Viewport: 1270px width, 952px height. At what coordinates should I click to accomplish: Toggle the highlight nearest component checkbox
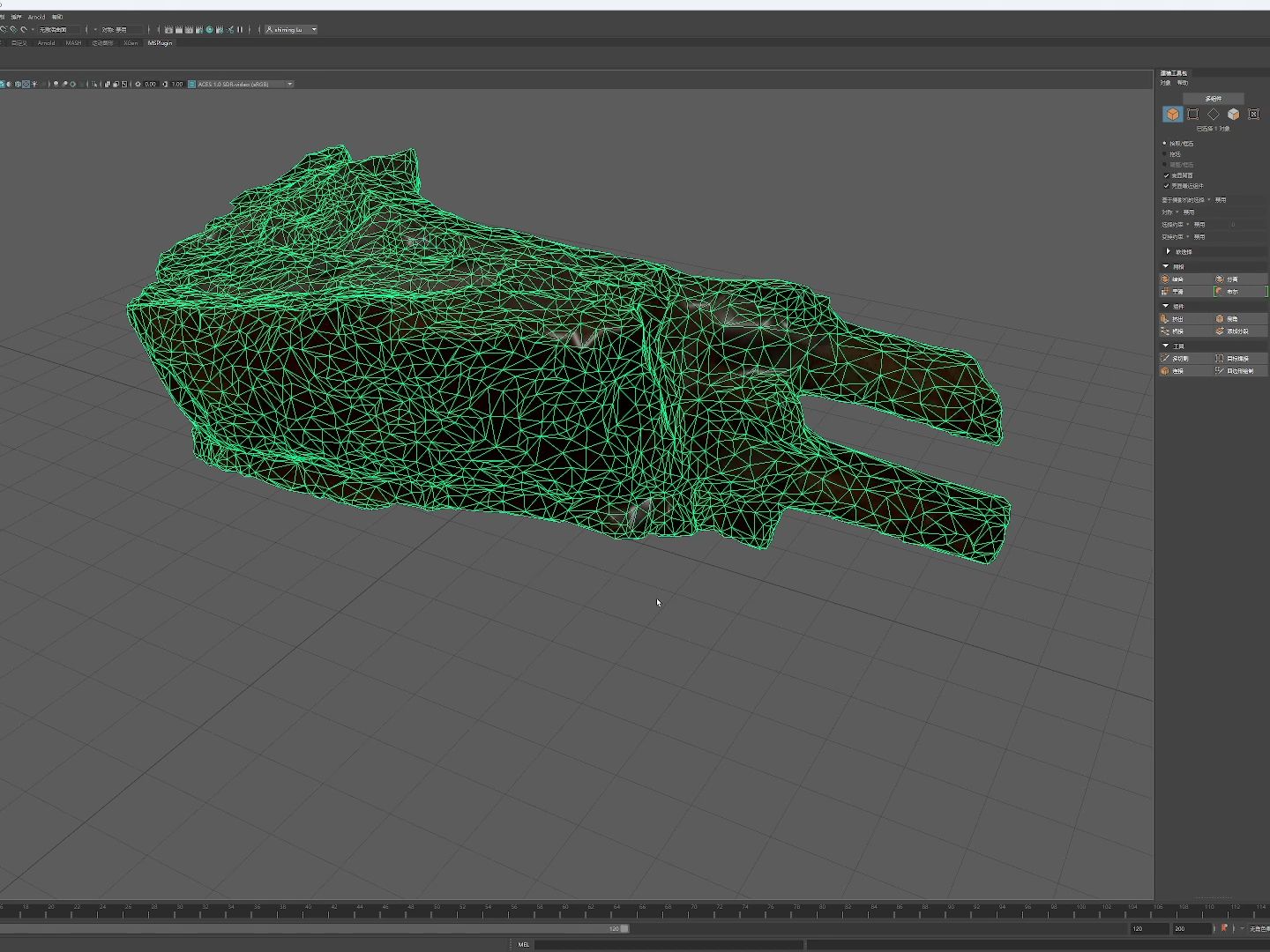click(1166, 186)
